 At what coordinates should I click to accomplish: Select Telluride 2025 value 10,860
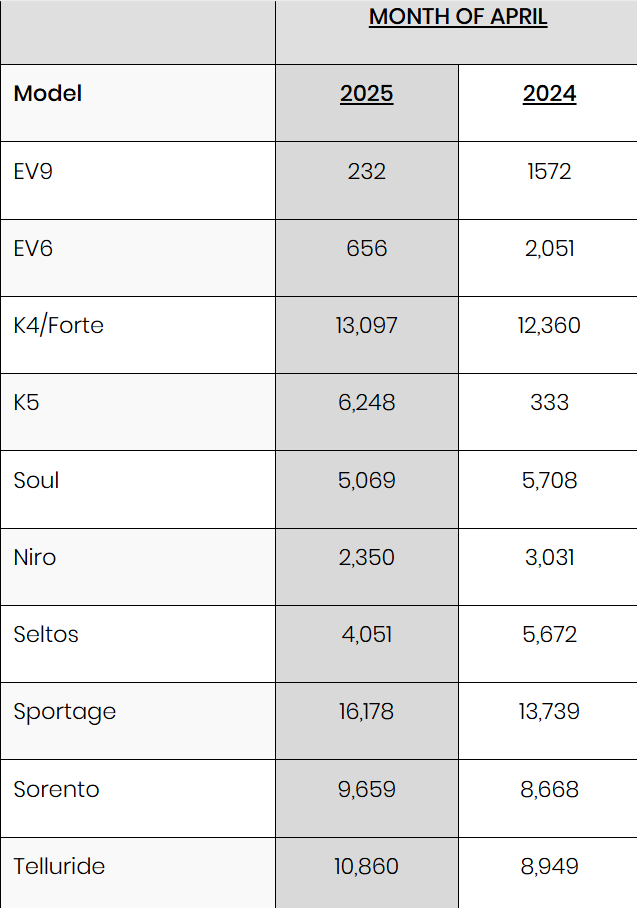coord(367,866)
